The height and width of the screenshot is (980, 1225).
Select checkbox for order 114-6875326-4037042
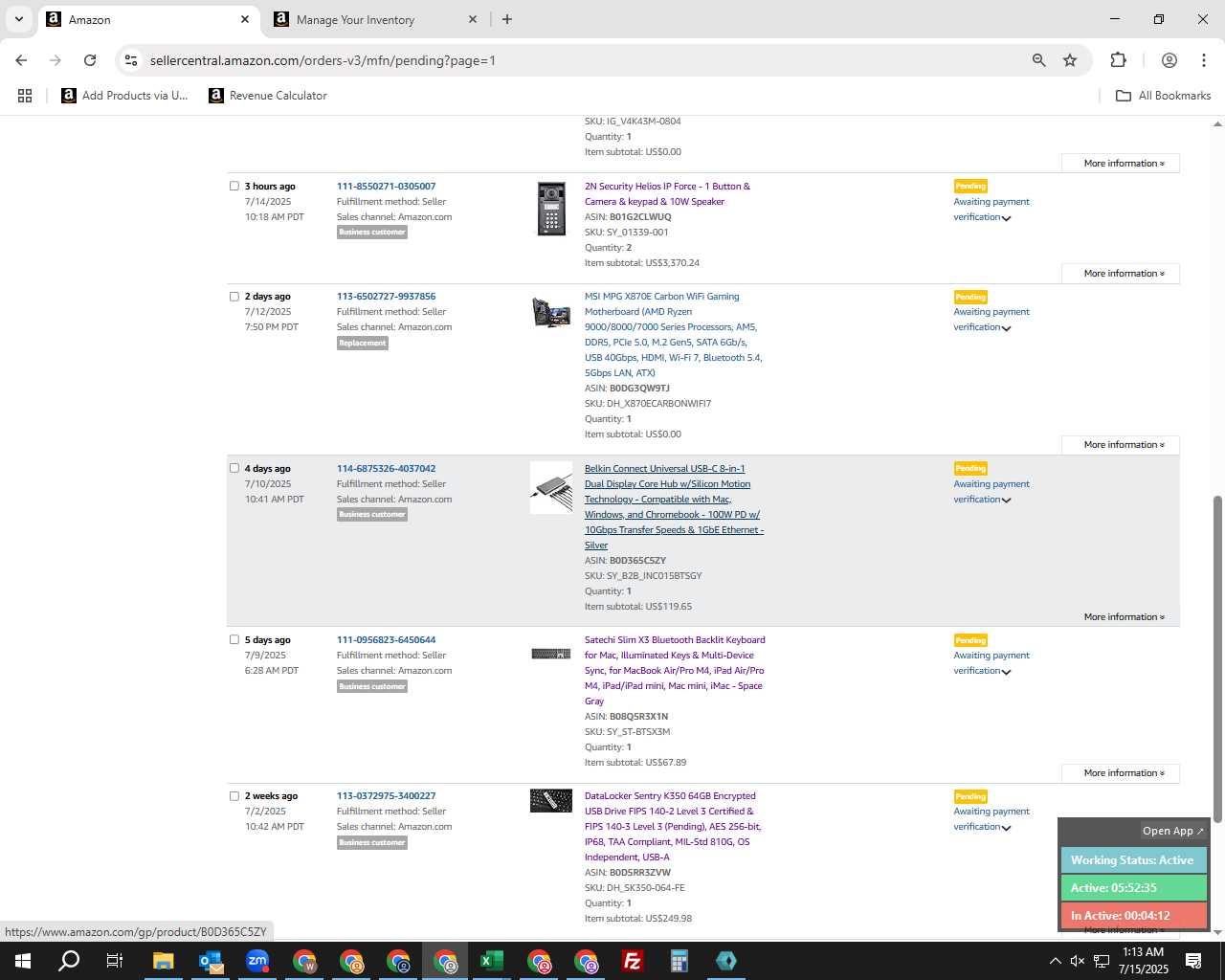coord(234,468)
